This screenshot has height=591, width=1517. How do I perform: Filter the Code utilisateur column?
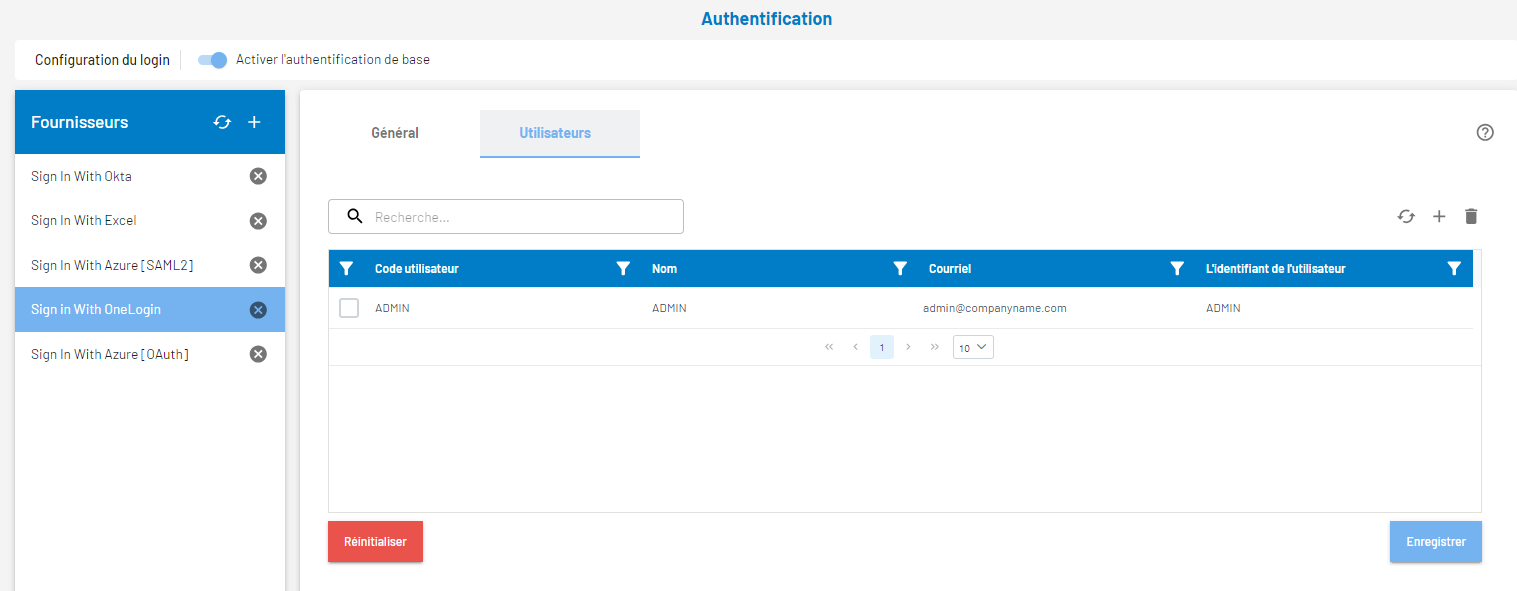pos(623,268)
